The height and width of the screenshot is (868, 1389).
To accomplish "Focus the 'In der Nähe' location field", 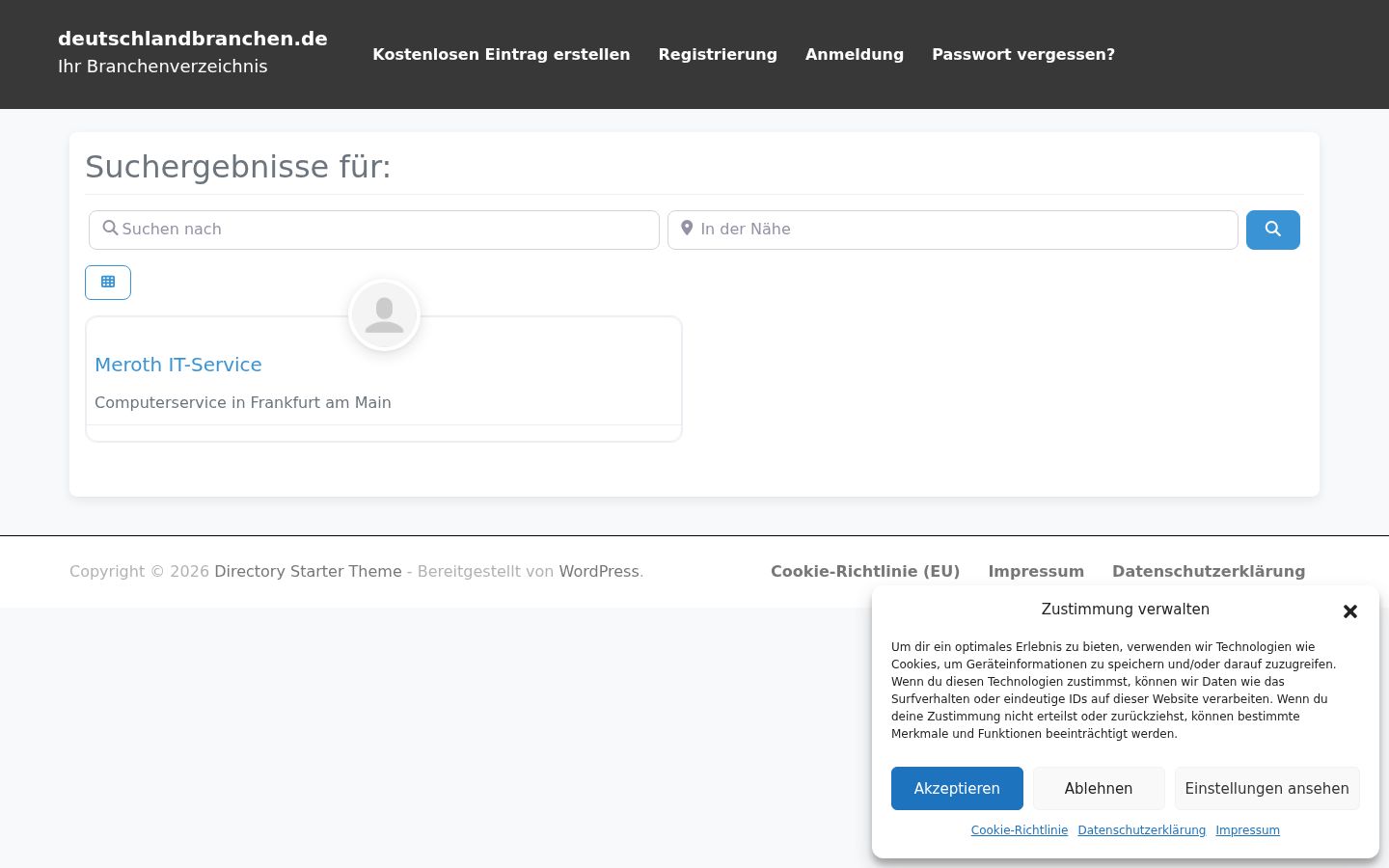I will [953, 230].
